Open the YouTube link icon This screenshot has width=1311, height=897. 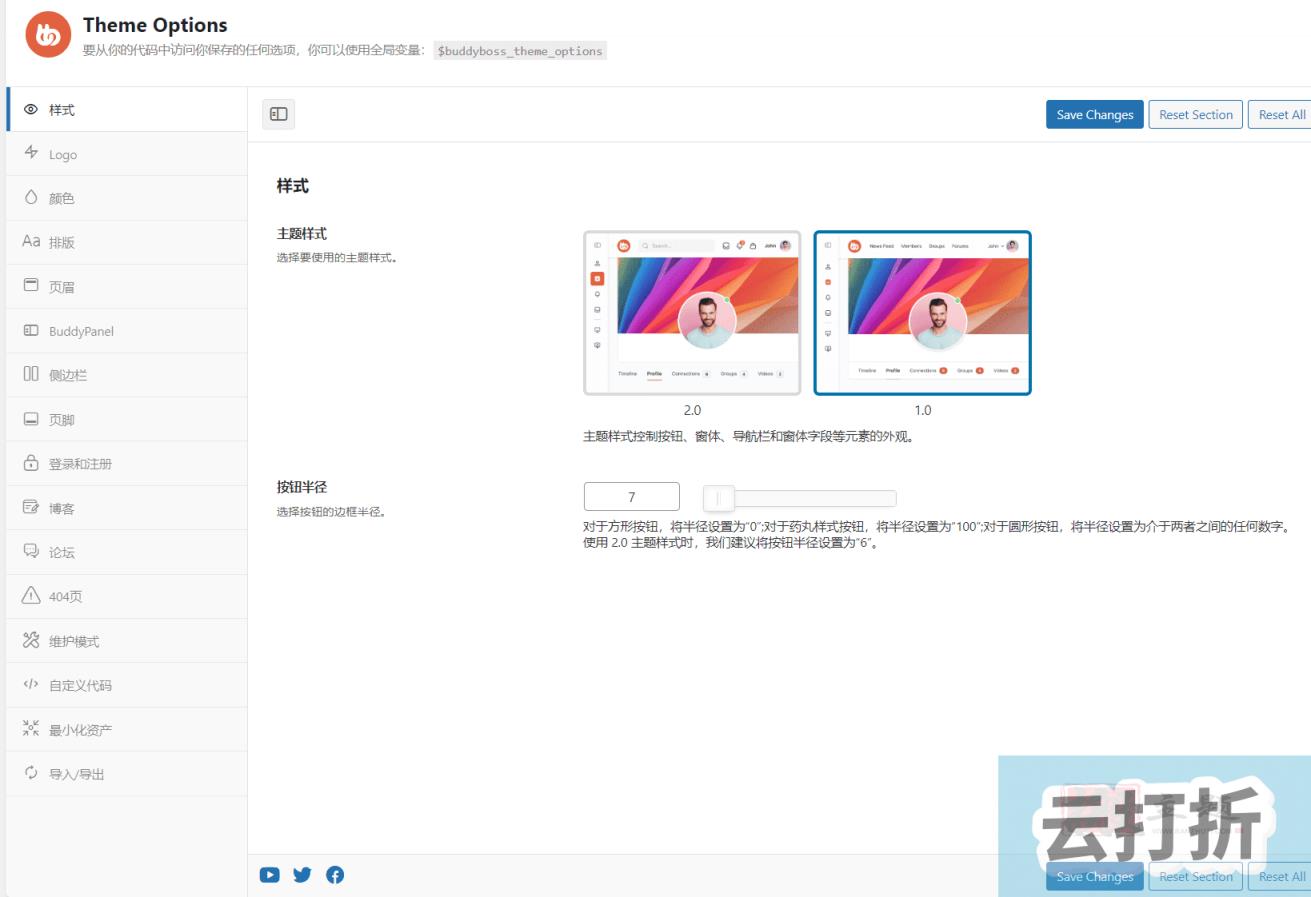click(x=270, y=875)
